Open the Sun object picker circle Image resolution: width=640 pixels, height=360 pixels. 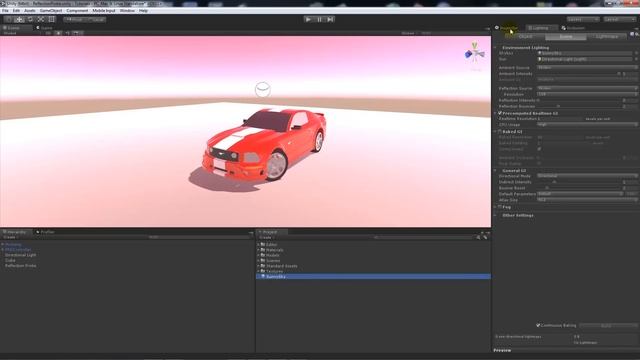636,59
